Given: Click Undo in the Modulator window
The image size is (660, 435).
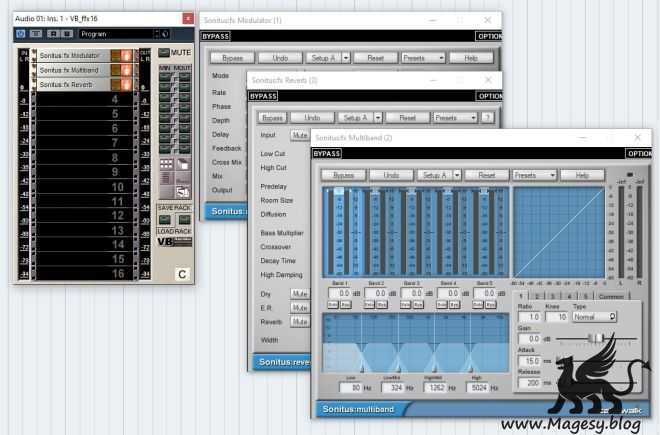Looking at the screenshot, I should [280, 58].
